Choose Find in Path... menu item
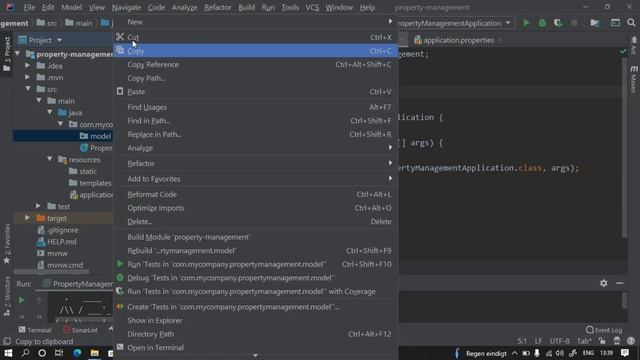The image size is (640, 360). 255,120
